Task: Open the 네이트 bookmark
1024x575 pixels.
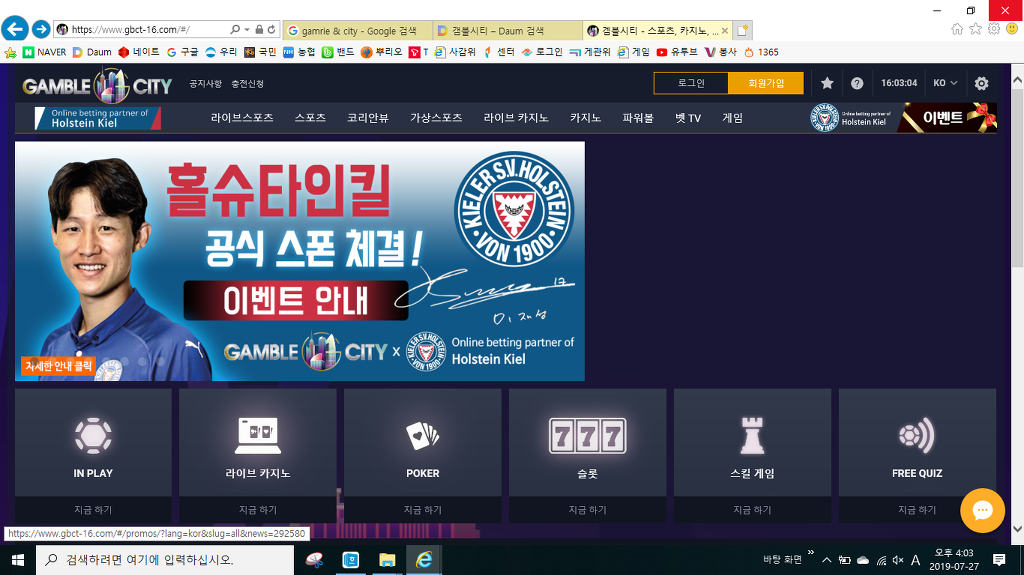Action: click(138, 52)
